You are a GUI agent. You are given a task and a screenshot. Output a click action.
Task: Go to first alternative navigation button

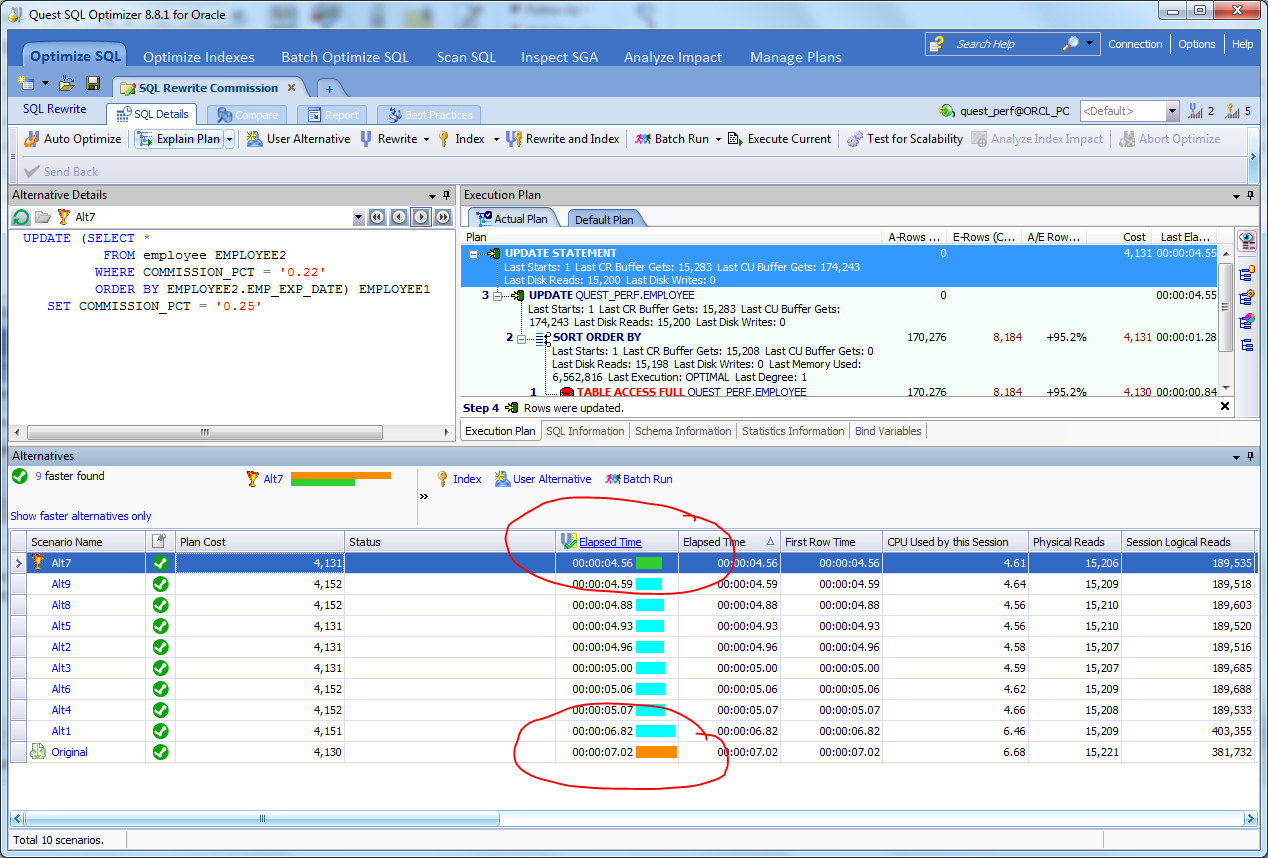pos(377,217)
